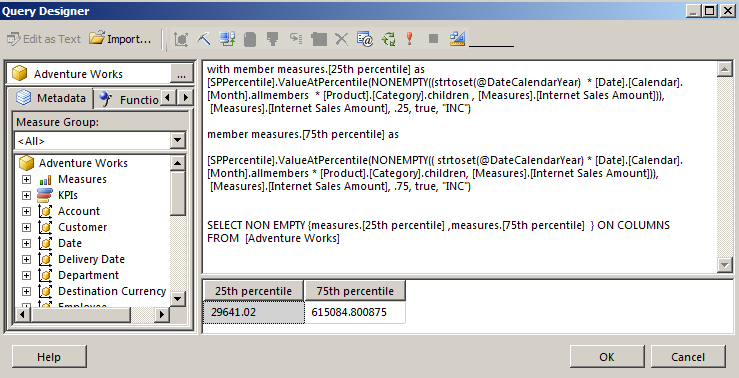Select the Customer tree item
The width and height of the screenshot is (739, 378).
(82, 227)
